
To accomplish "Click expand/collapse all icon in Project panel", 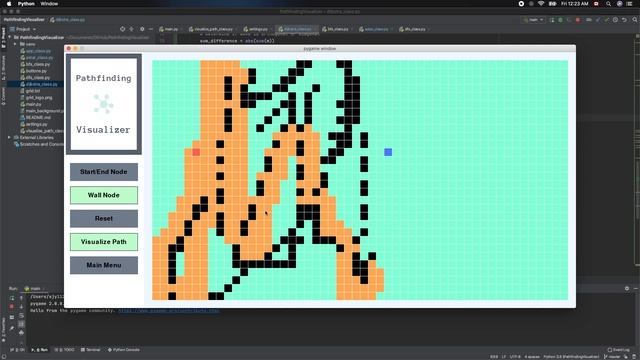I will tap(131, 29).
